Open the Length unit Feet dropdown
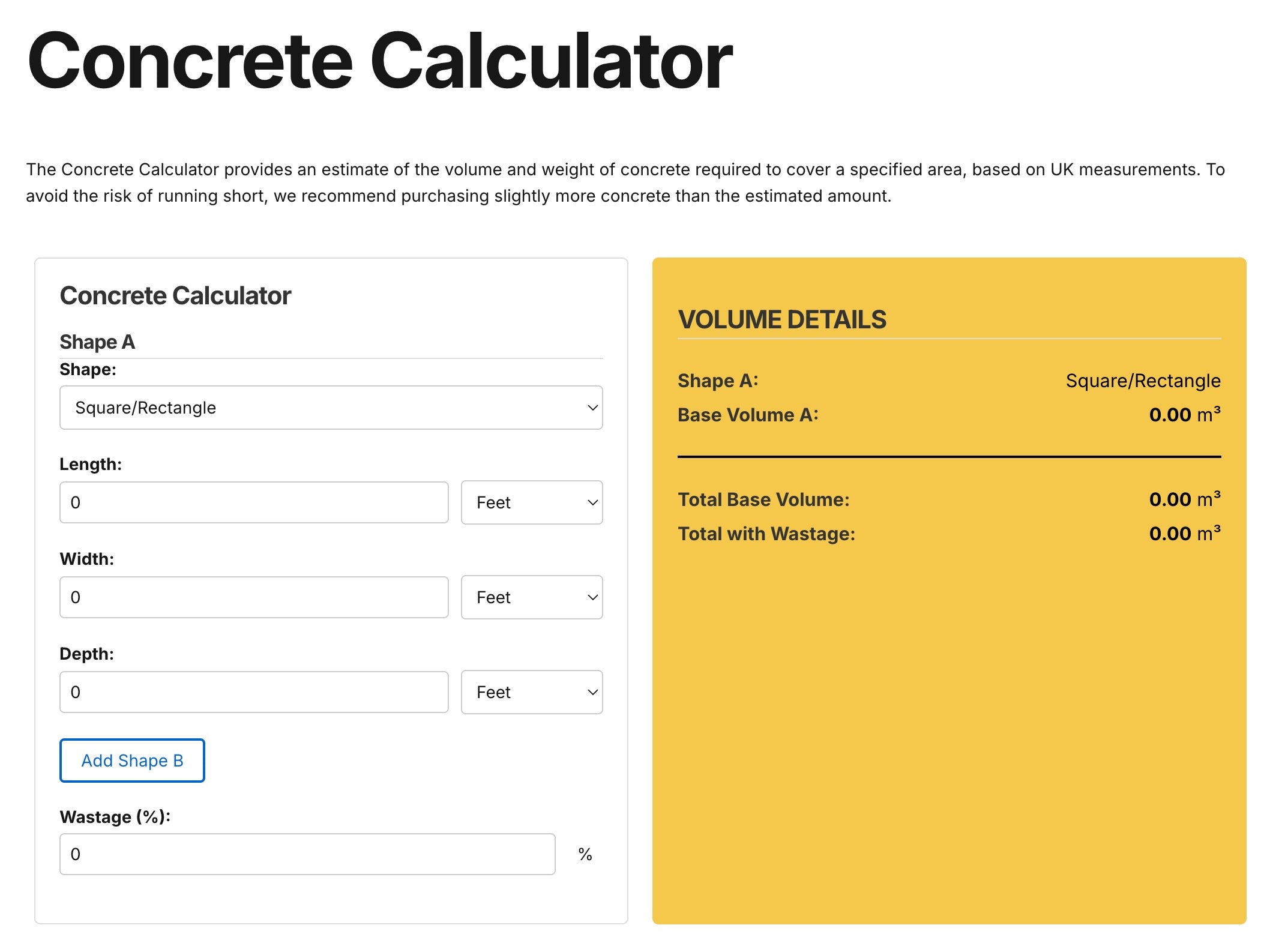The image size is (1282, 952). click(x=531, y=502)
